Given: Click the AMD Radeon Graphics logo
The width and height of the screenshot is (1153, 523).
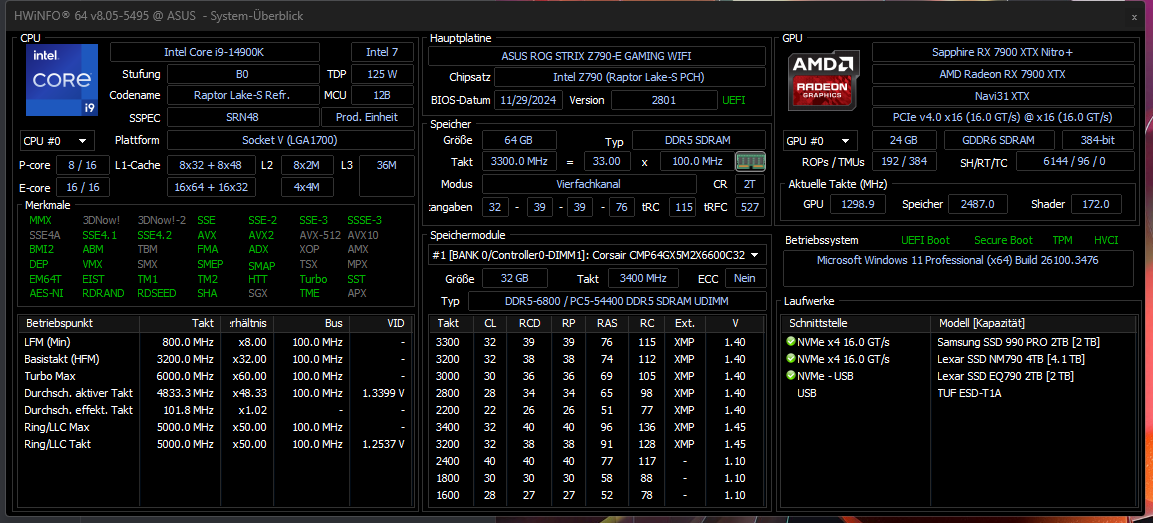Looking at the screenshot, I should coord(823,80).
